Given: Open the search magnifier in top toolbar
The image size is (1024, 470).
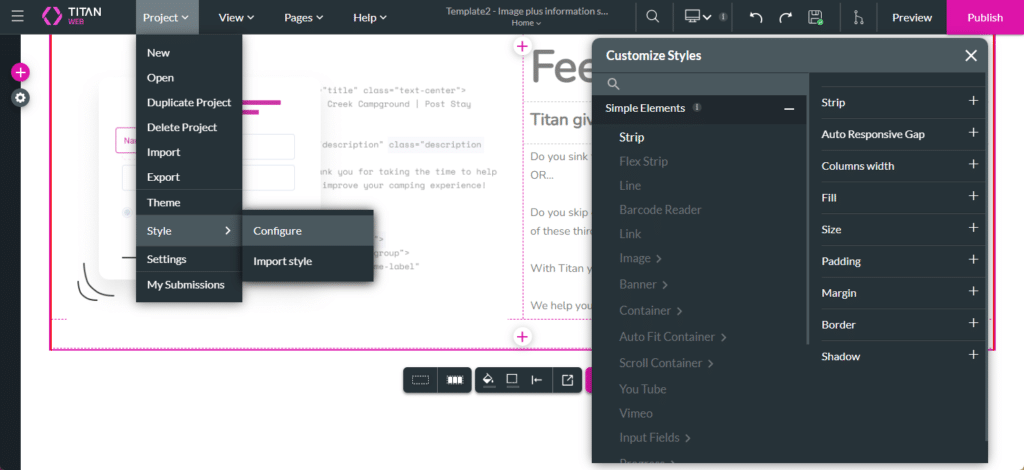Looking at the screenshot, I should click(x=652, y=17).
